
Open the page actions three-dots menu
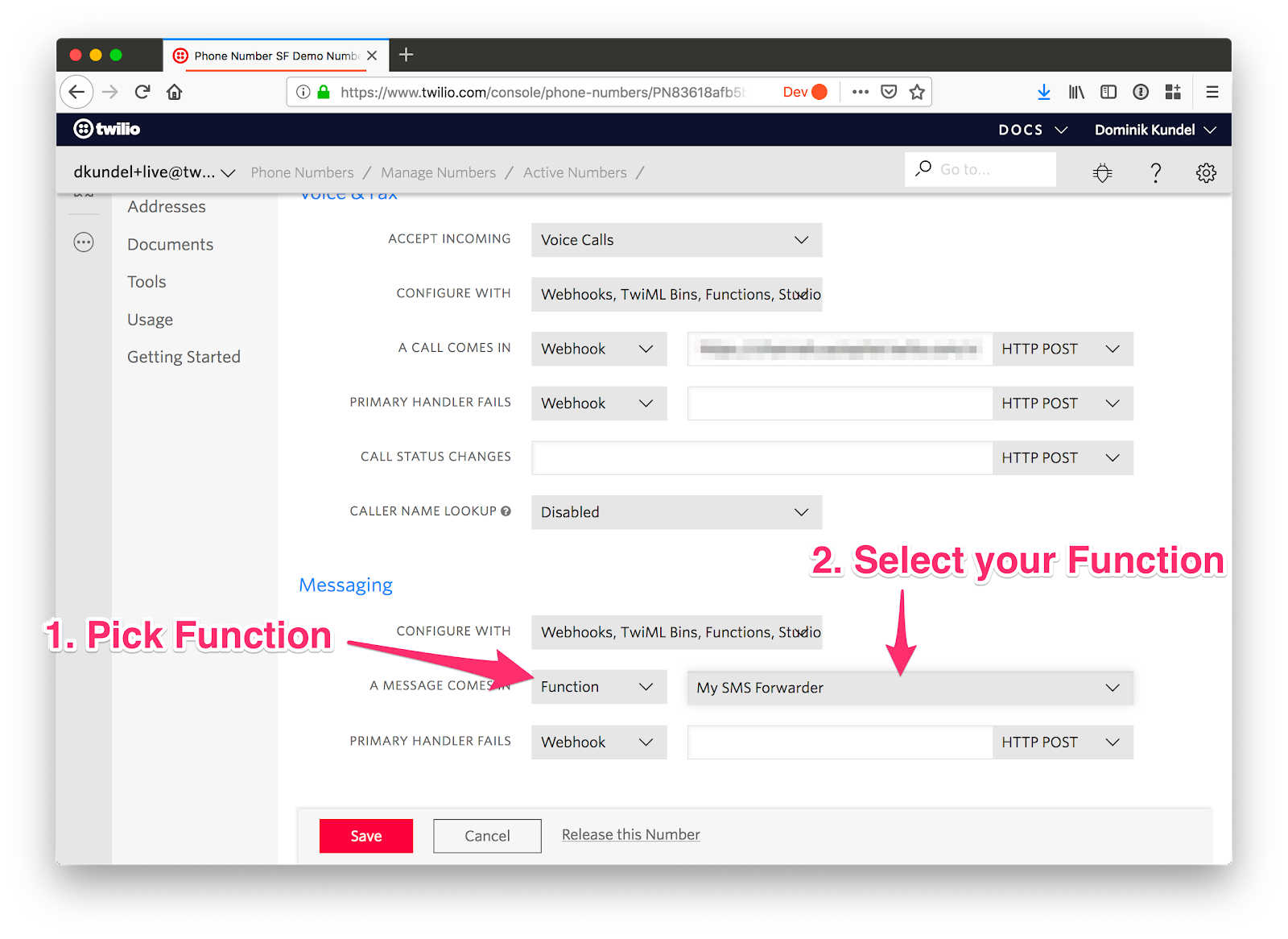[x=861, y=92]
